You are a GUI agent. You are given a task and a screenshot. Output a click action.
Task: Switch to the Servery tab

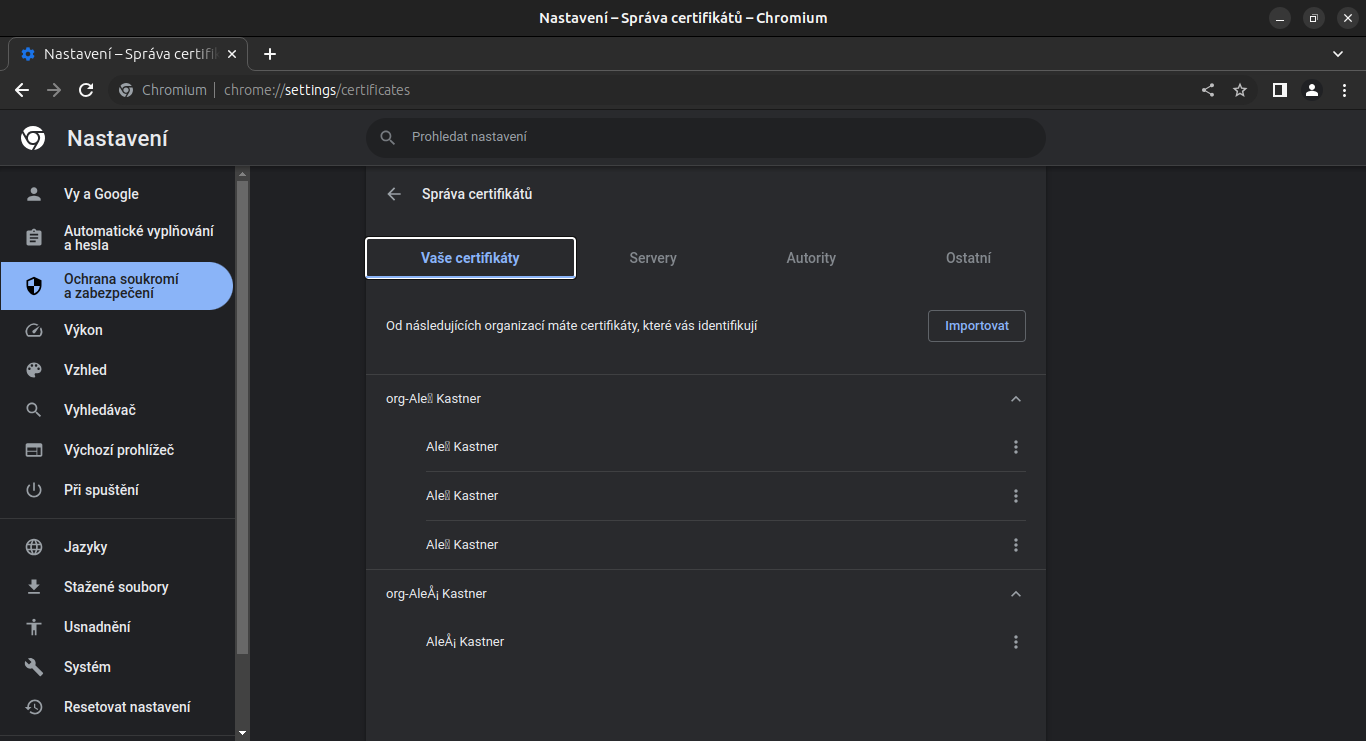pos(652,258)
